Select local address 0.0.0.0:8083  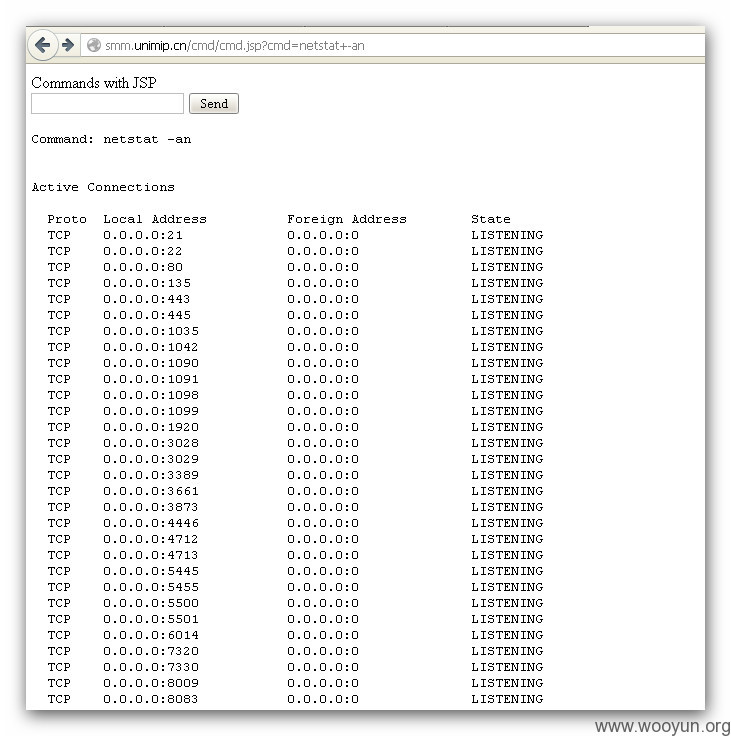(151, 699)
